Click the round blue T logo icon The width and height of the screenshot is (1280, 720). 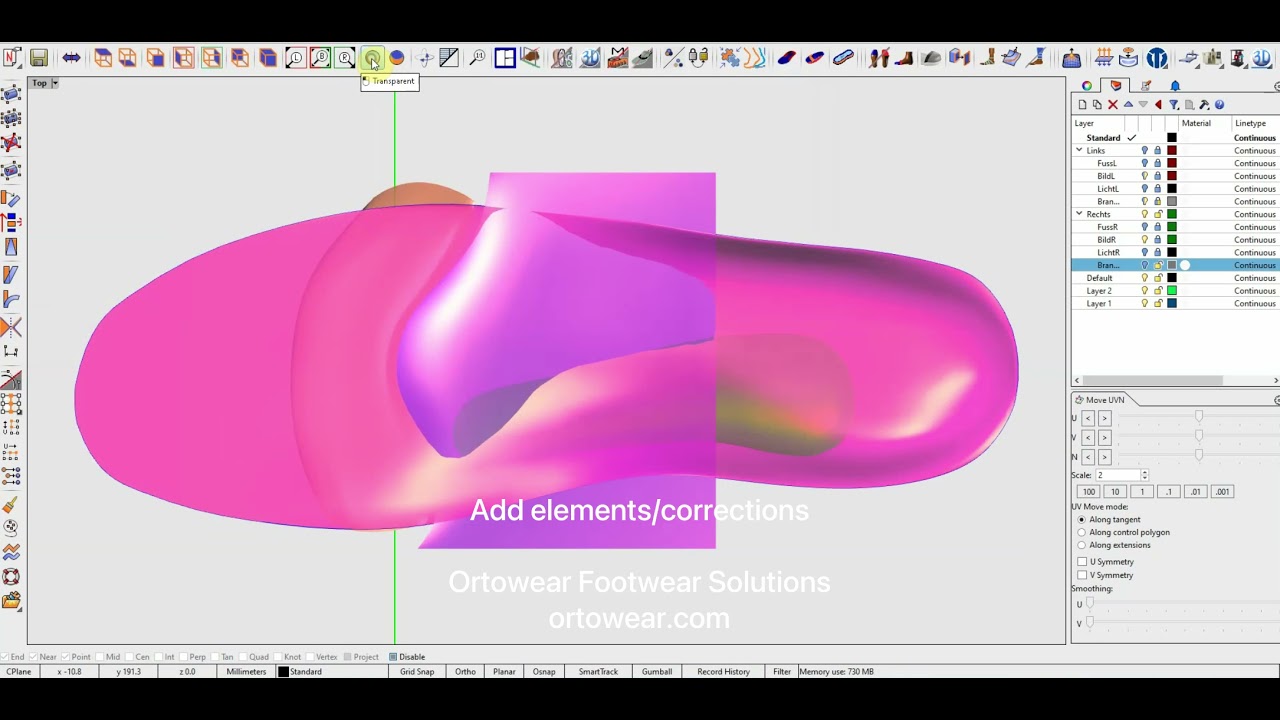(1157, 58)
